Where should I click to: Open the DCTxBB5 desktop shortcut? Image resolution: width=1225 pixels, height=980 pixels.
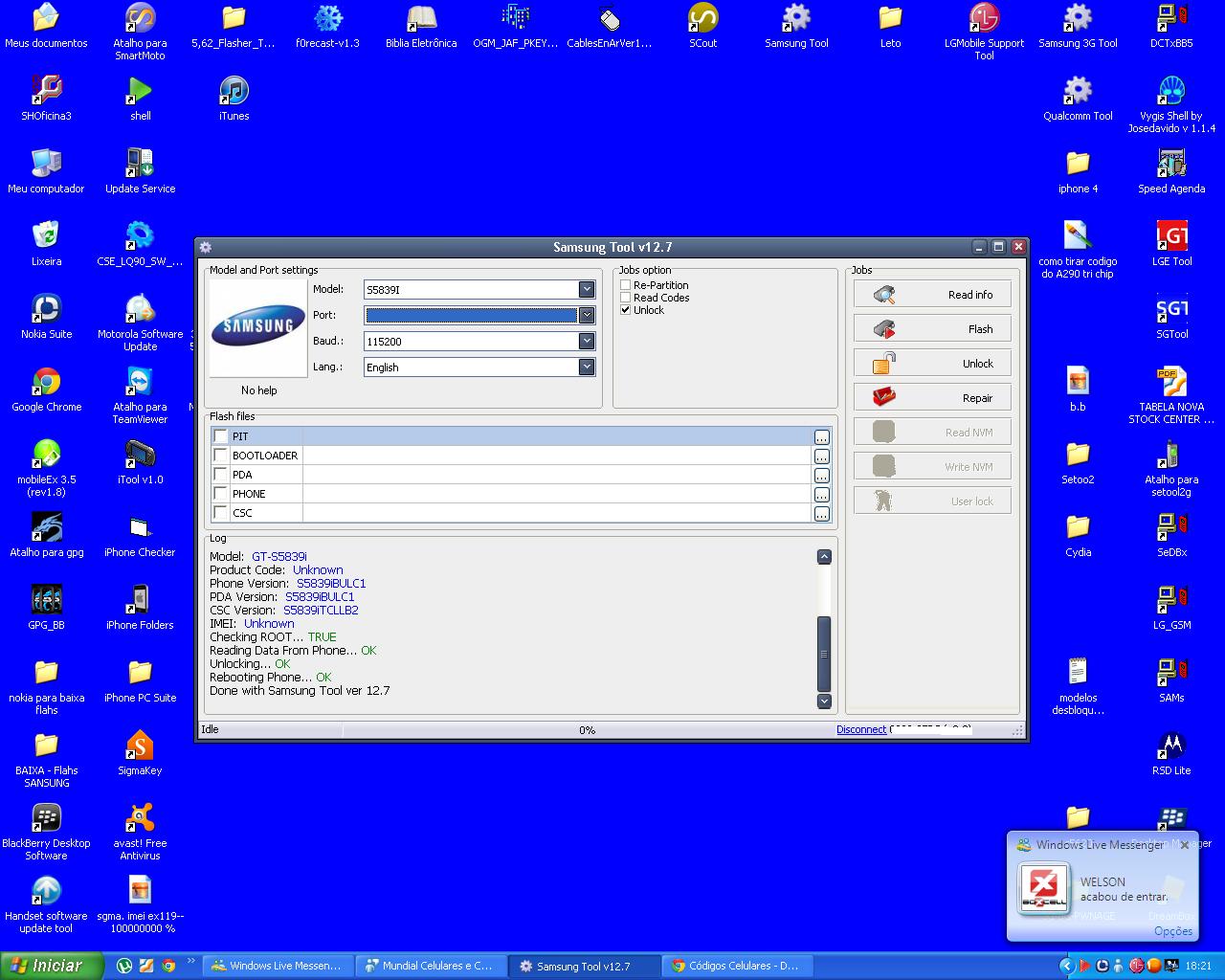(x=1171, y=26)
